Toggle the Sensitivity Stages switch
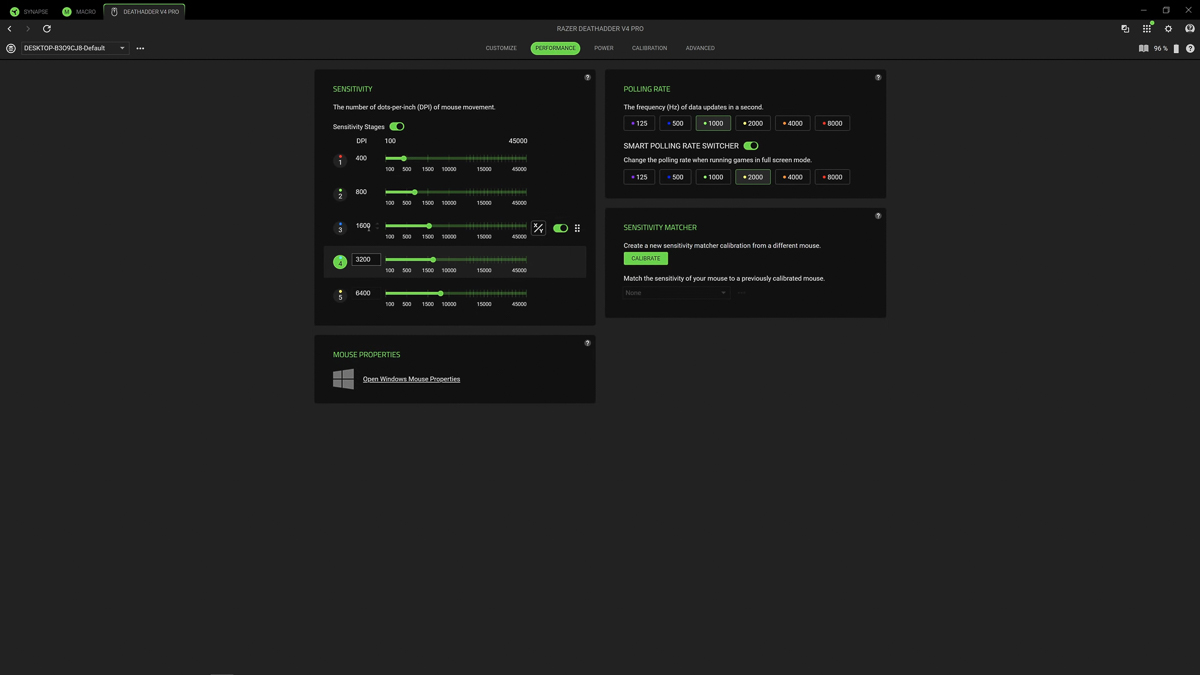The image size is (1200, 675). (397, 127)
